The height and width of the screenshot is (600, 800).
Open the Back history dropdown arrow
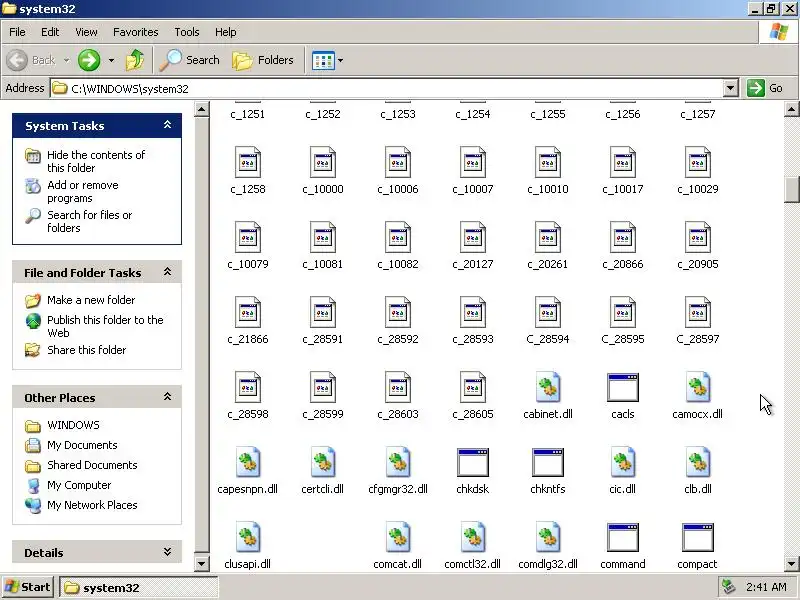point(66,60)
